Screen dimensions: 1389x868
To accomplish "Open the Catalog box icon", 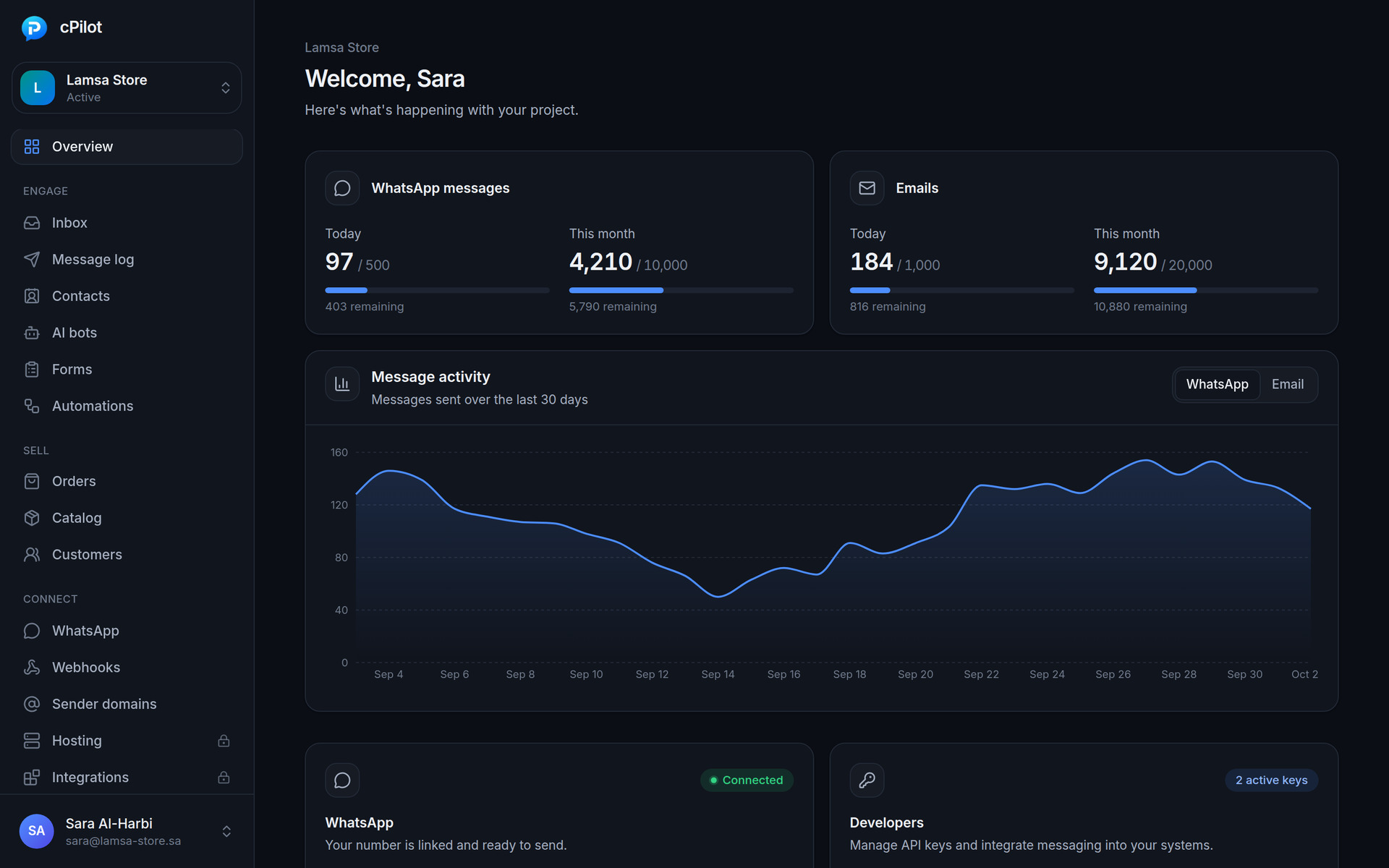I will click(x=32, y=518).
